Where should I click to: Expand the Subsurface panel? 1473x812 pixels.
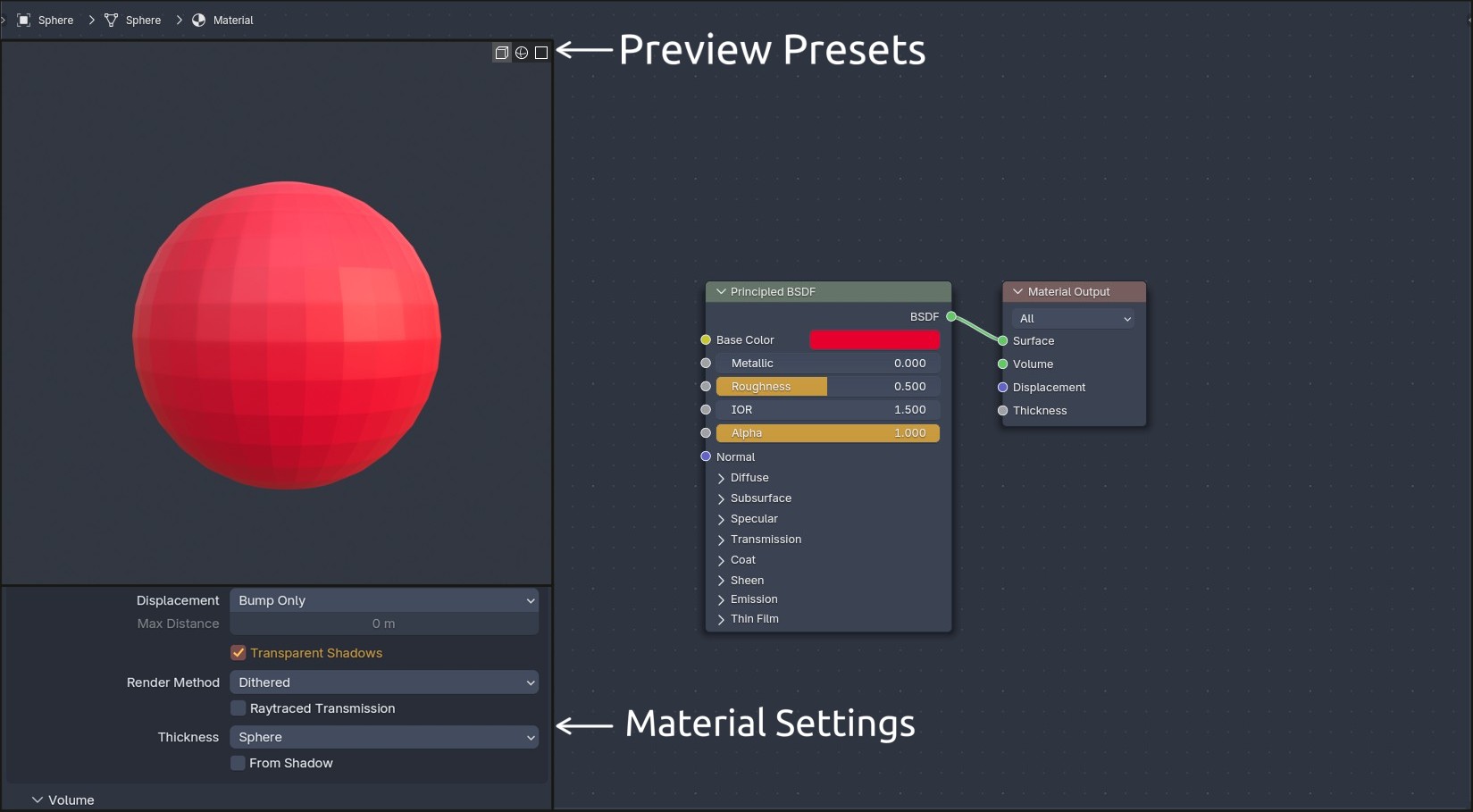click(721, 498)
